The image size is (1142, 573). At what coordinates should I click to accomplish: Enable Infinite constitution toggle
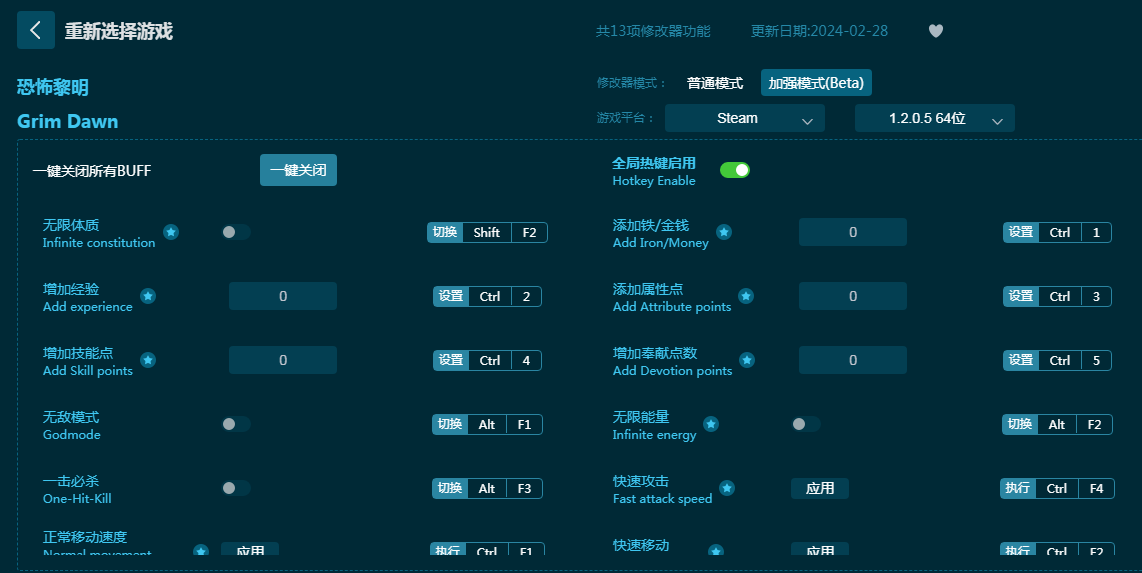pos(236,232)
